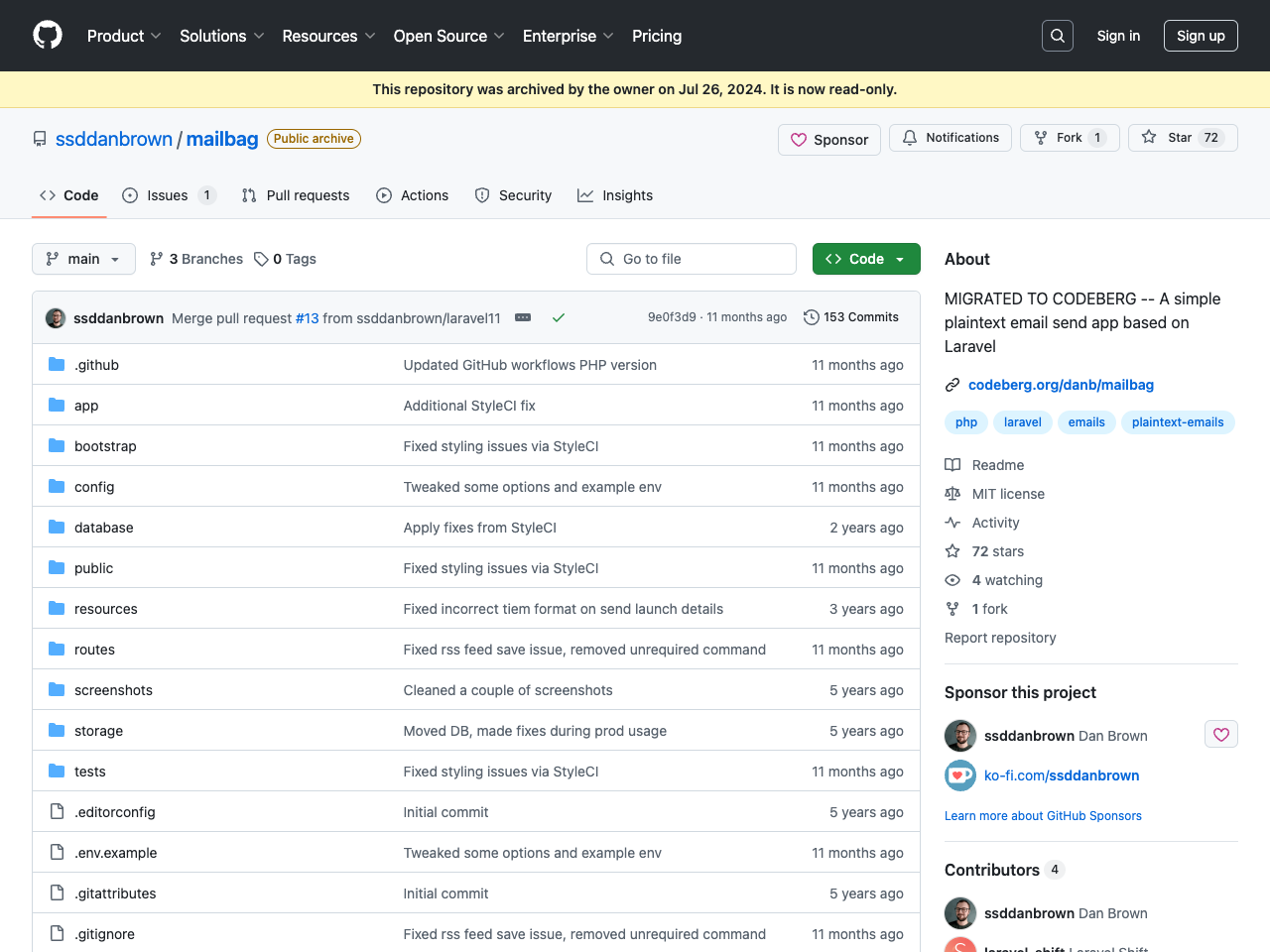
Task: Open the mailbag repository name link
Action: [222, 139]
